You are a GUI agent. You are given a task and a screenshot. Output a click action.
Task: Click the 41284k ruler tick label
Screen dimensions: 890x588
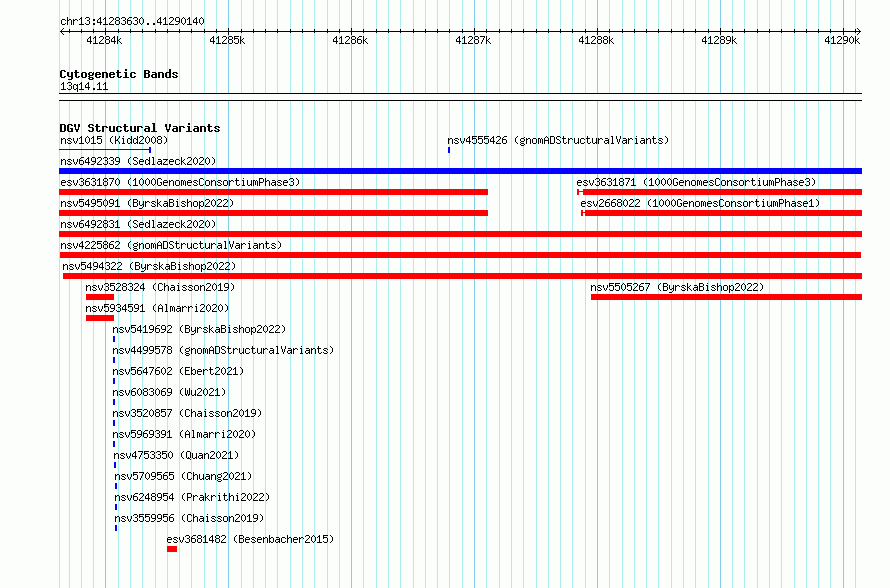tap(104, 40)
